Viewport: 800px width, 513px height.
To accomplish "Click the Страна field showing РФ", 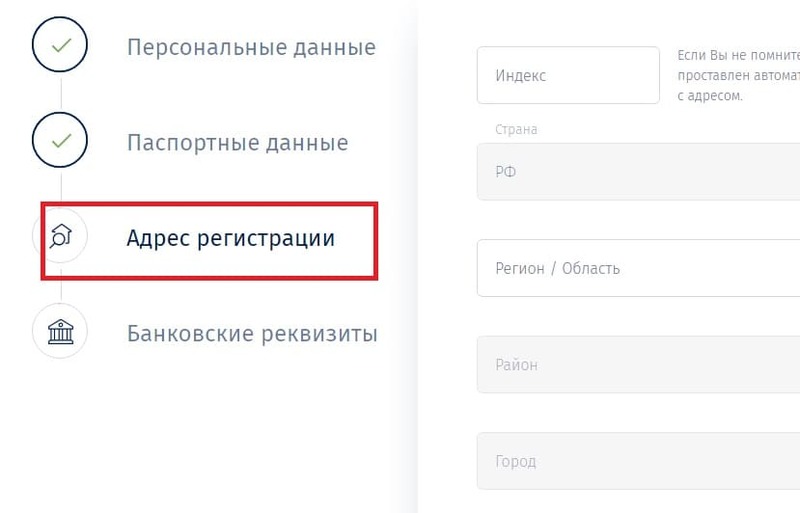I will [x=640, y=172].
